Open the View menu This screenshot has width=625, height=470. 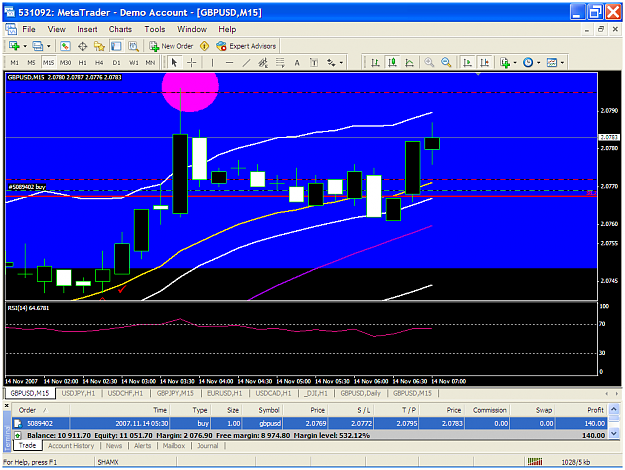click(57, 29)
